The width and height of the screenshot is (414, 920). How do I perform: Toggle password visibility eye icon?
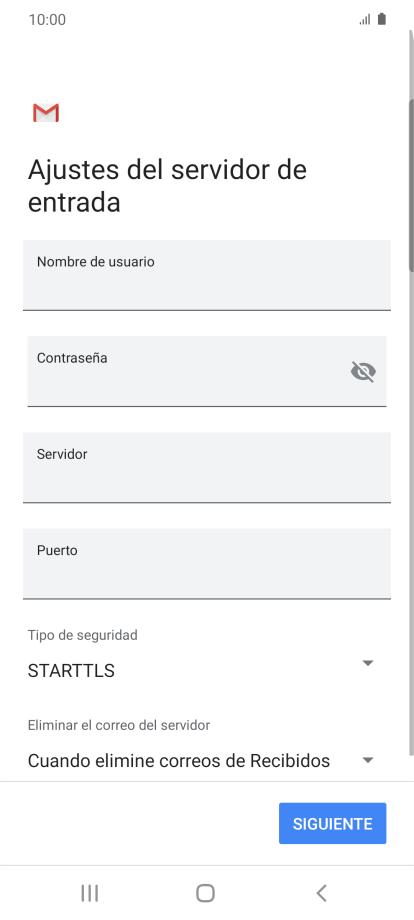[363, 371]
